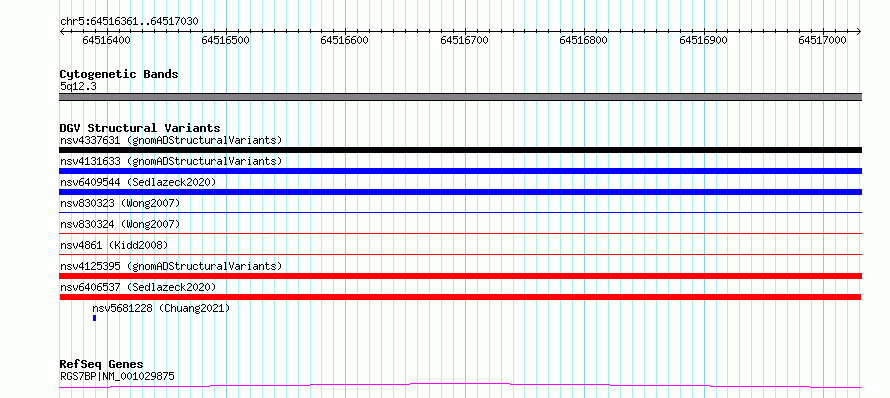890x398 pixels.
Task: Click the nsv6406537 (Sedlazeck2020) label
Action: pyautogui.click(x=138, y=287)
